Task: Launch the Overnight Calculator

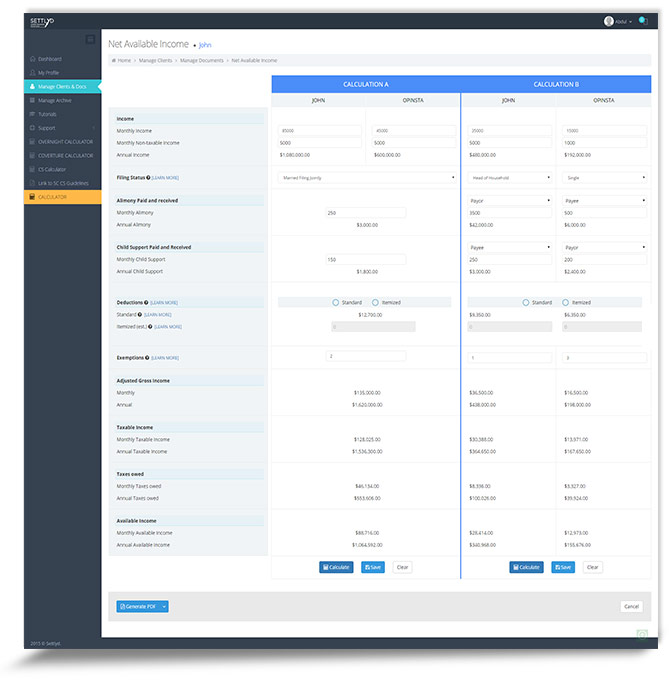Action: 65,142
